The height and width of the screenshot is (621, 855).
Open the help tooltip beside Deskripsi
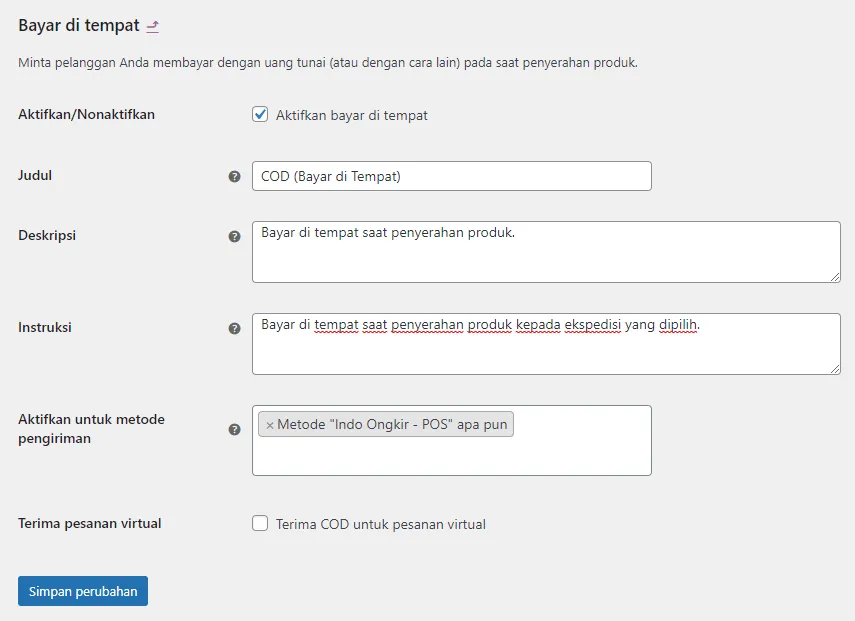(x=234, y=236)
